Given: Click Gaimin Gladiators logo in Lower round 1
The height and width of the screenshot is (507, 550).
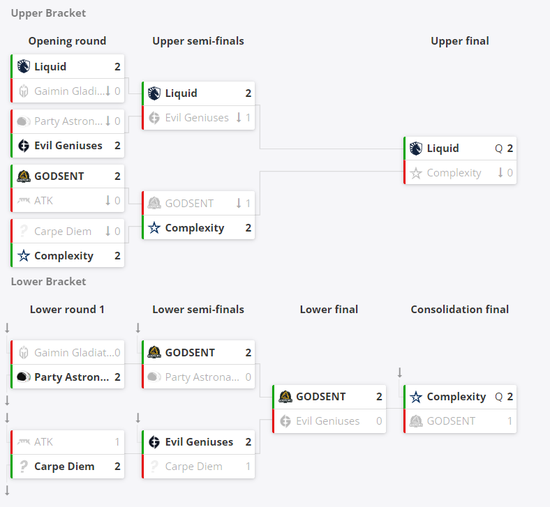Looking at the screenshot, I should point(24,352).
